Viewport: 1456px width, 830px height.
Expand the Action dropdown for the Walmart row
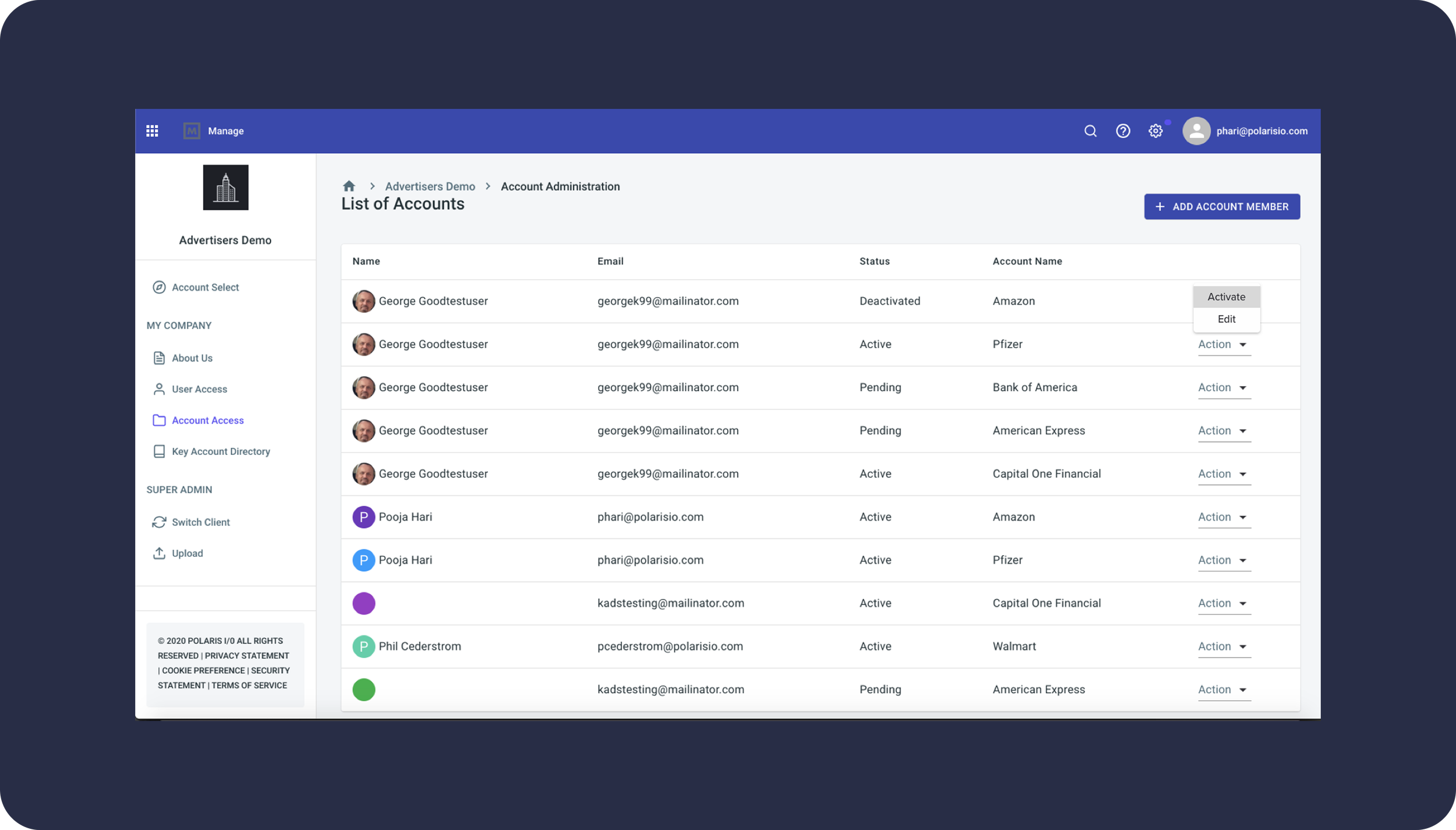(1223, 646)
